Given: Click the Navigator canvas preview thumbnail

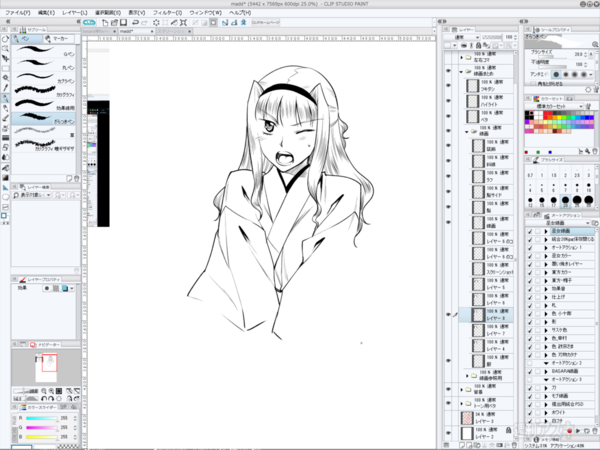Looking at the screenshot, I should 46,367.
